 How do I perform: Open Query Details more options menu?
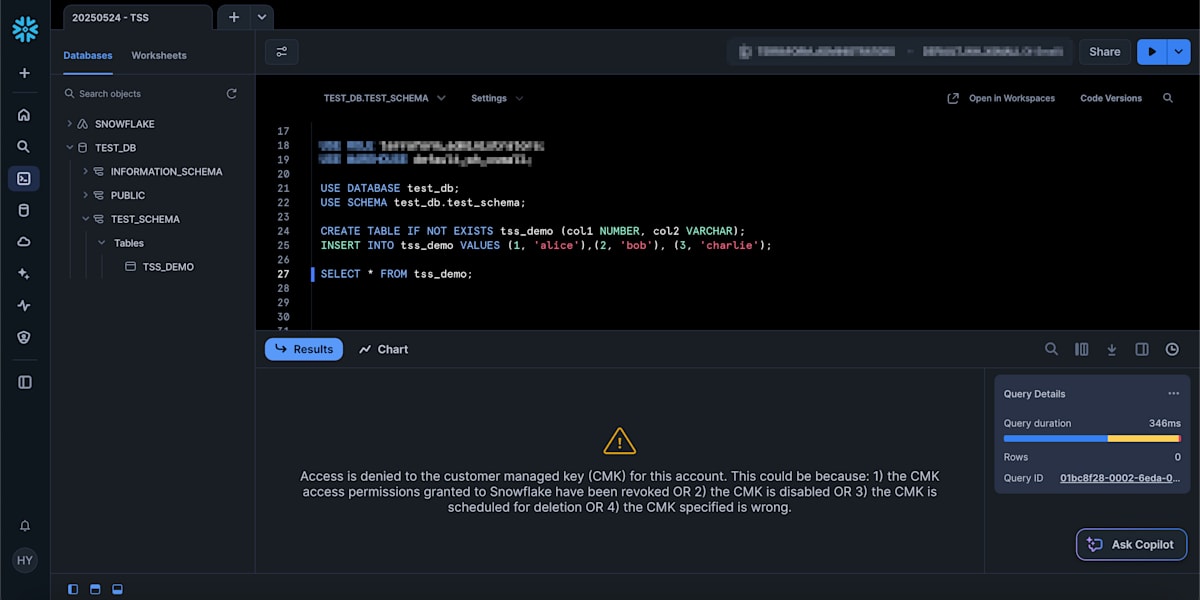pyautogui.click(x=1174, y=394)
